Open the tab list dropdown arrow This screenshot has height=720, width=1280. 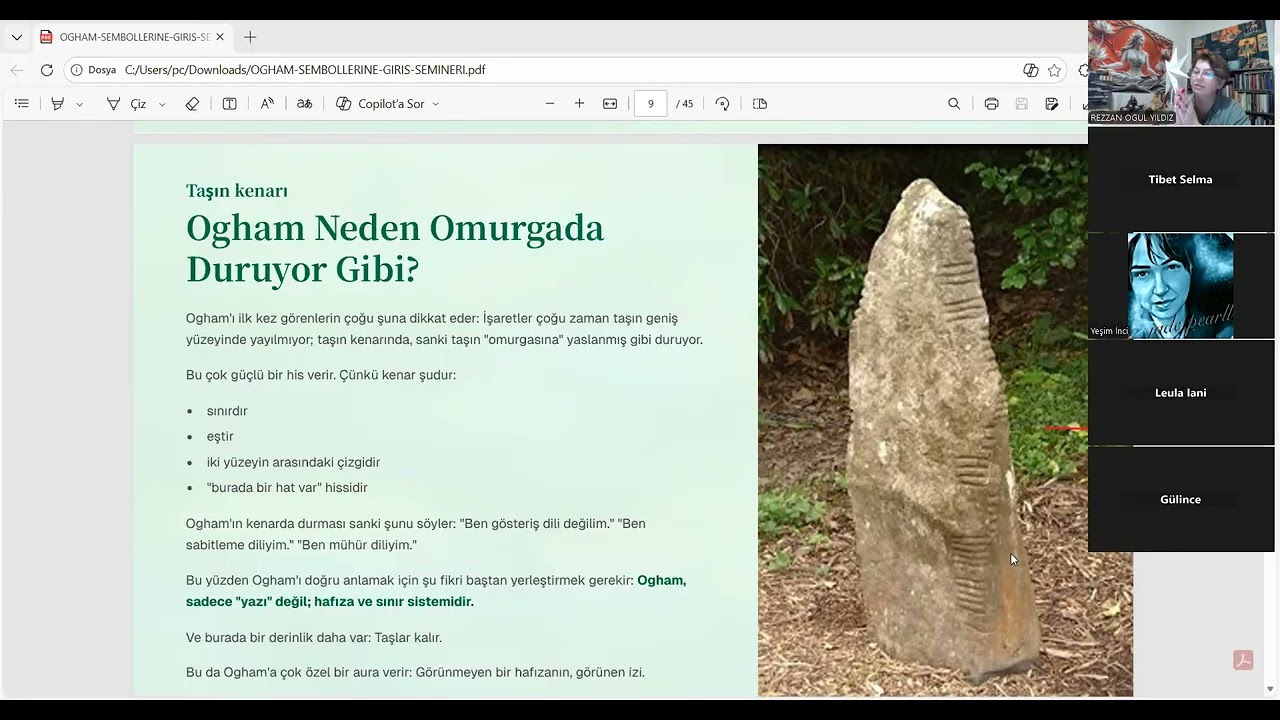[x=17, y=37]
